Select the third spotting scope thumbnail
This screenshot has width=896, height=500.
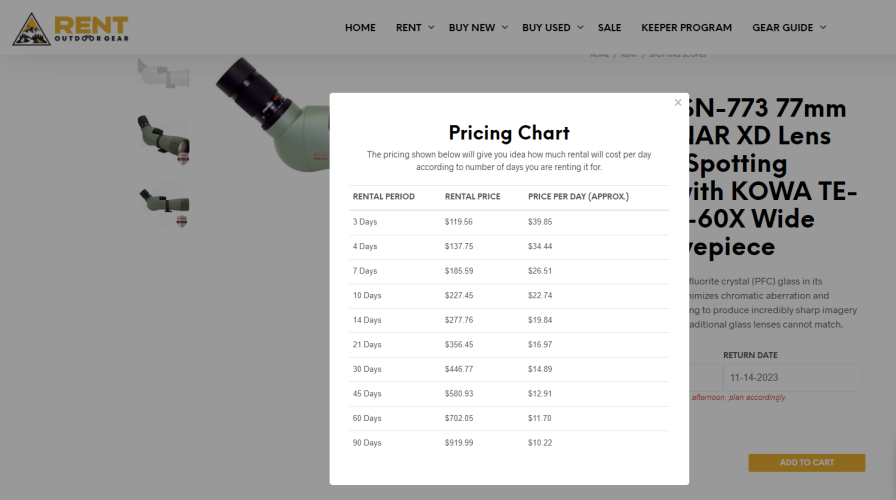click(x=164, y=206)
